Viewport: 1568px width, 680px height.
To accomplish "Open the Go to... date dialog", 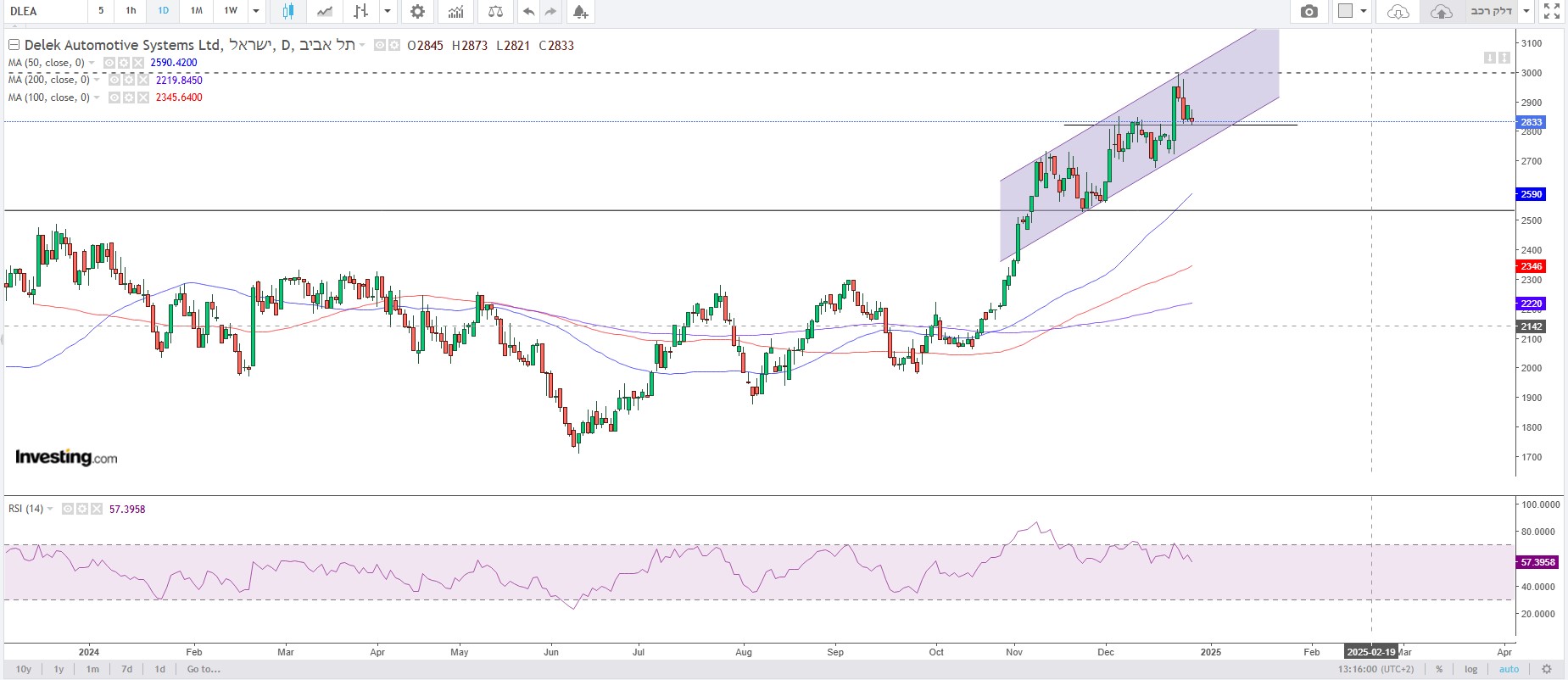I will pos(204,669).
